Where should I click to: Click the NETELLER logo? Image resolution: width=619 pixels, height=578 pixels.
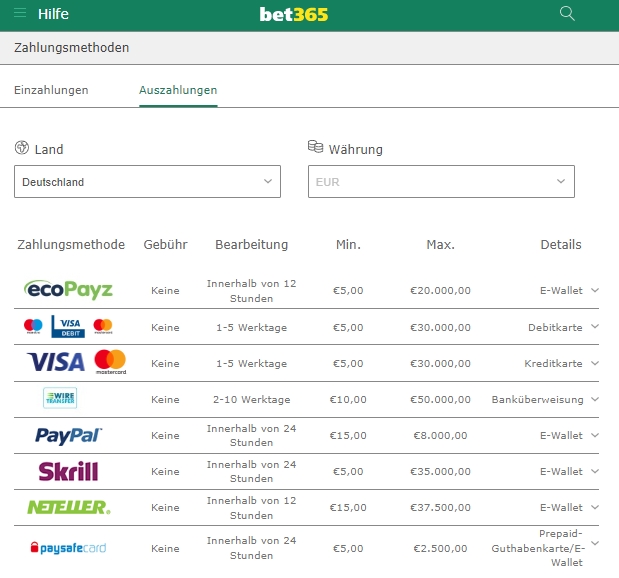click(69, 507)
